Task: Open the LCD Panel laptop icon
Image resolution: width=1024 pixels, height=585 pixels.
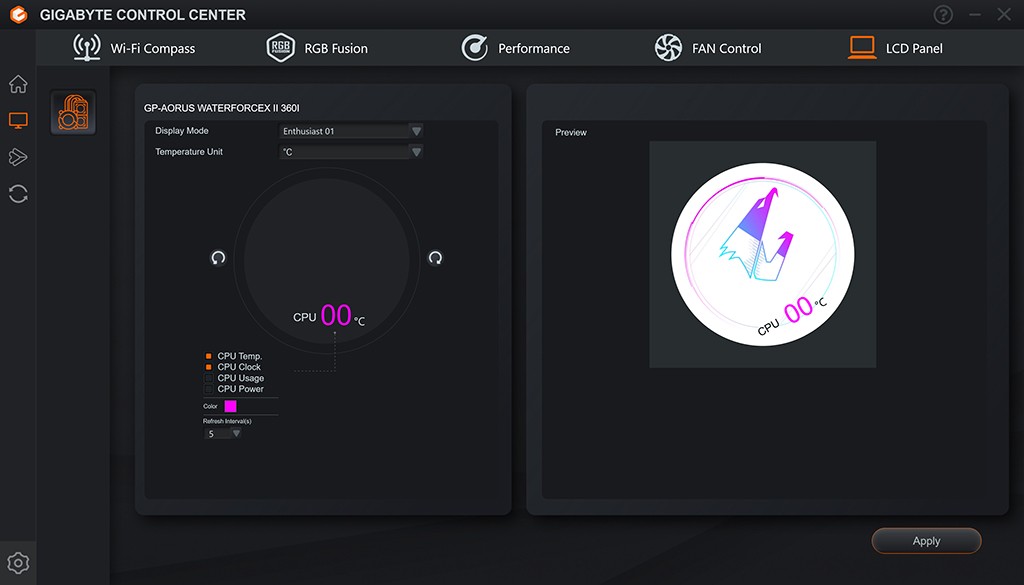Action: click(862, 48)
